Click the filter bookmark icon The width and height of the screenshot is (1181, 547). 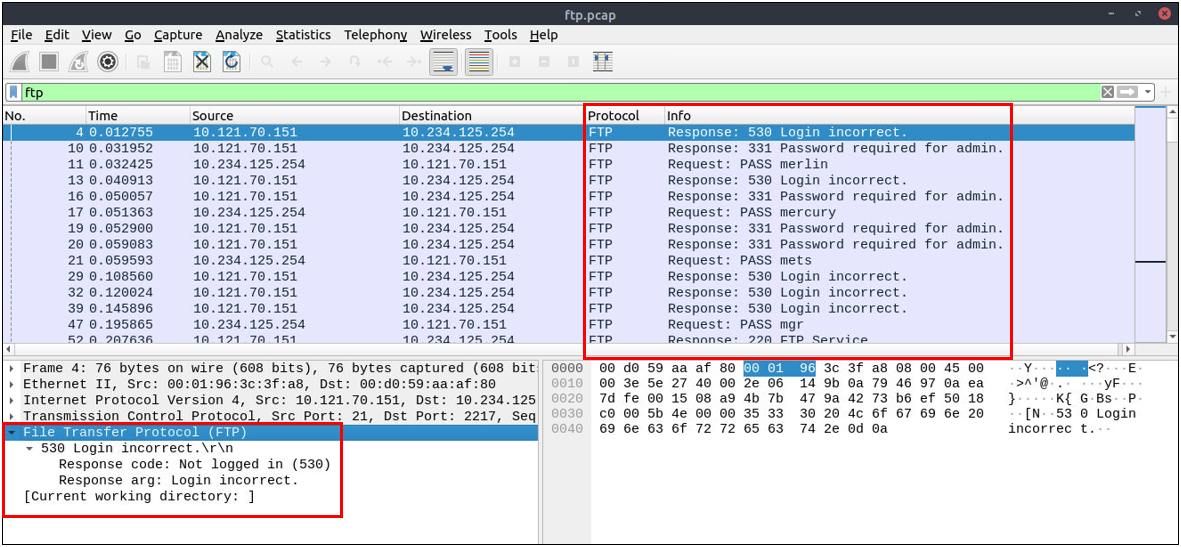(13, 92)
